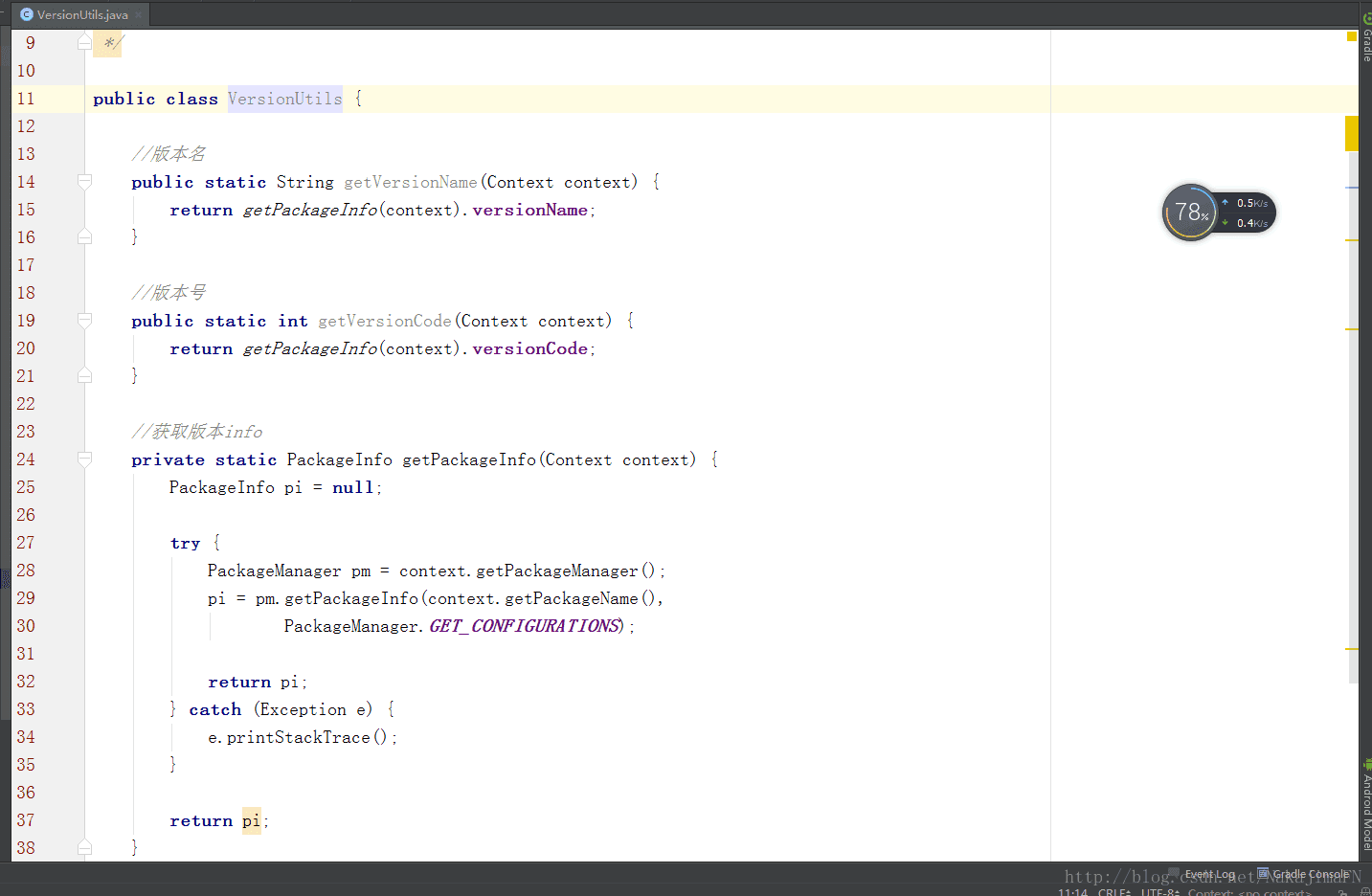Click getVersionName method name on line 14
1372x896 pixels.
coord(411,182)
